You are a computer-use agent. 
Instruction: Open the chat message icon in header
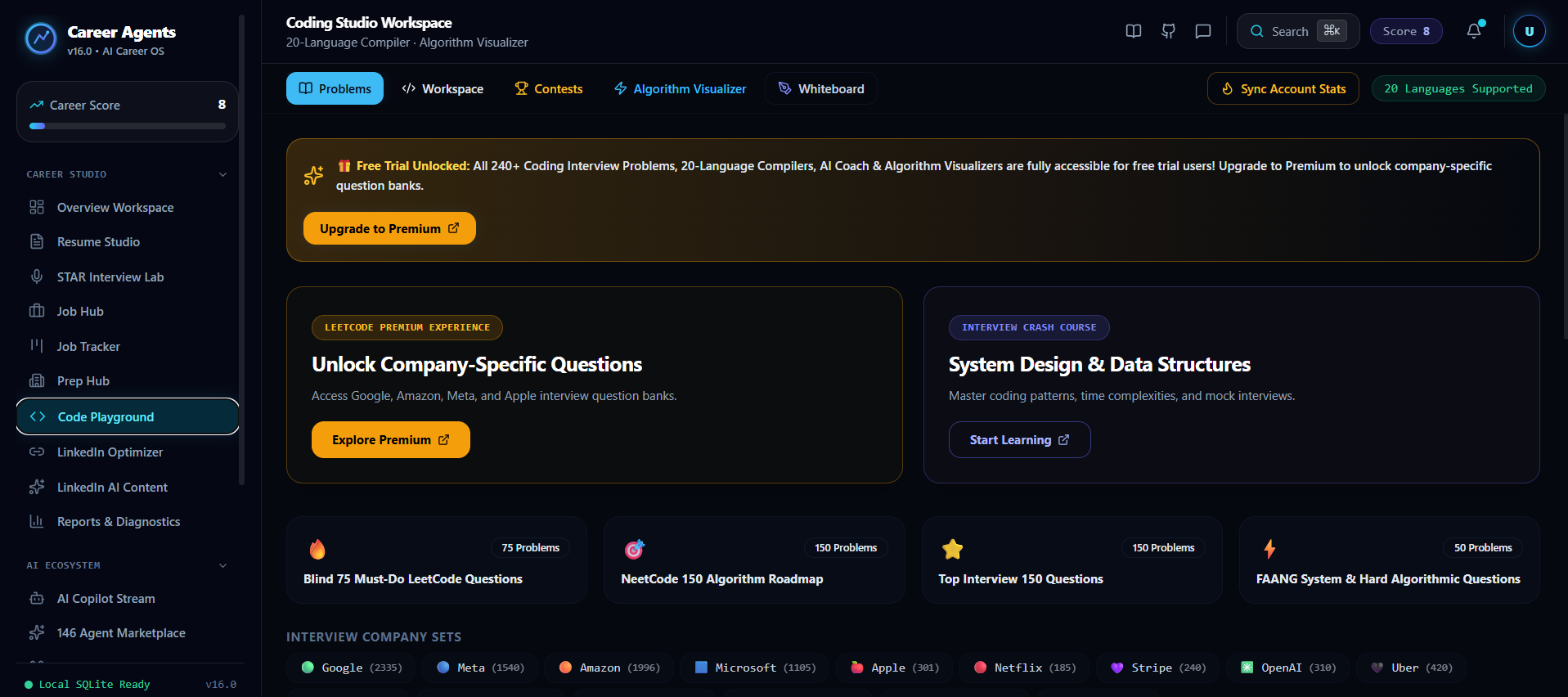1203,31
